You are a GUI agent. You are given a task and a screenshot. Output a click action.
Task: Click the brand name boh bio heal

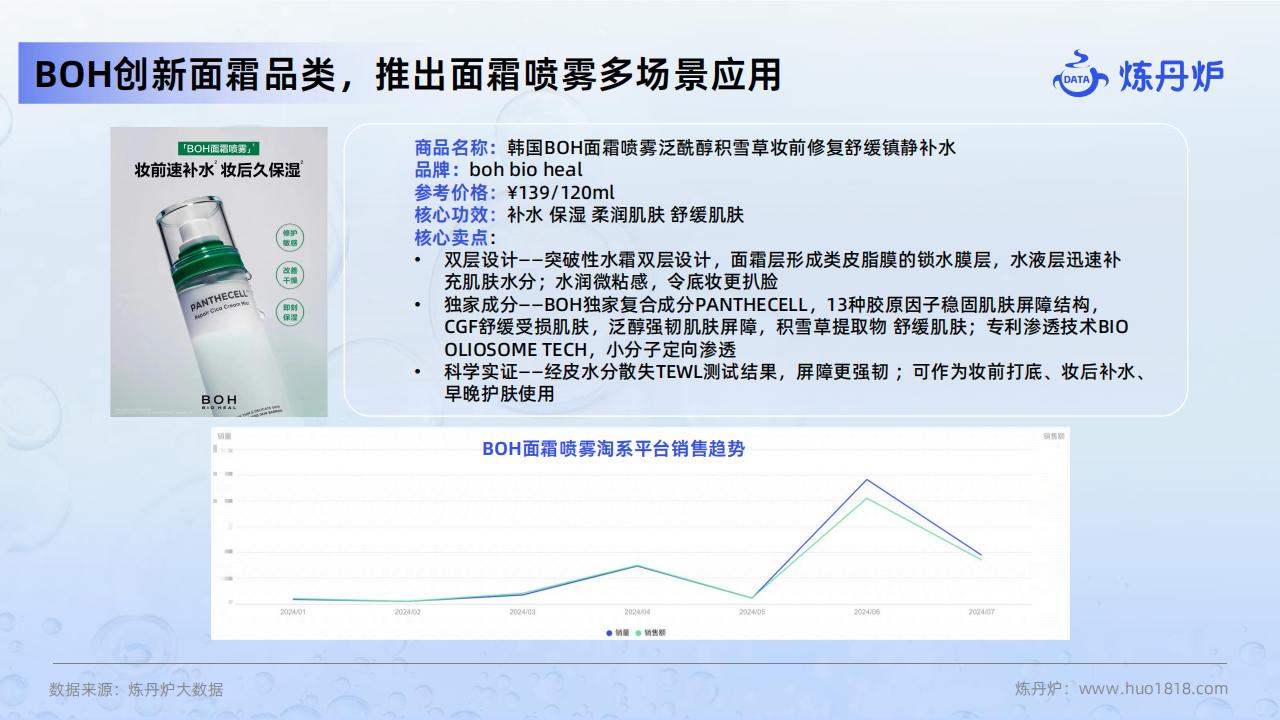(x=526, y=170)
